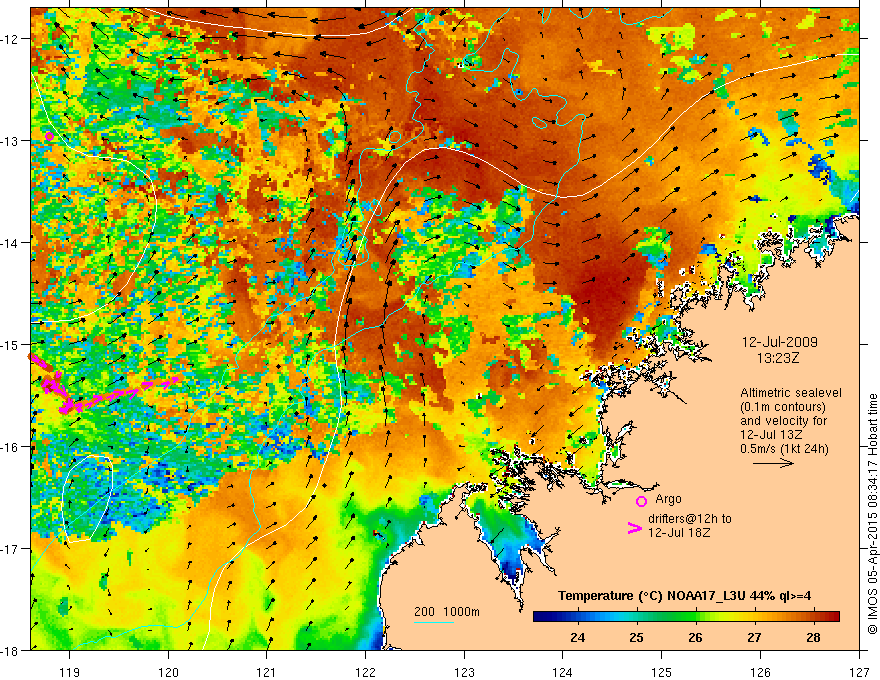Click the '0.5m/s (1kt 24h)' label
880x680 pixels.
785,448
